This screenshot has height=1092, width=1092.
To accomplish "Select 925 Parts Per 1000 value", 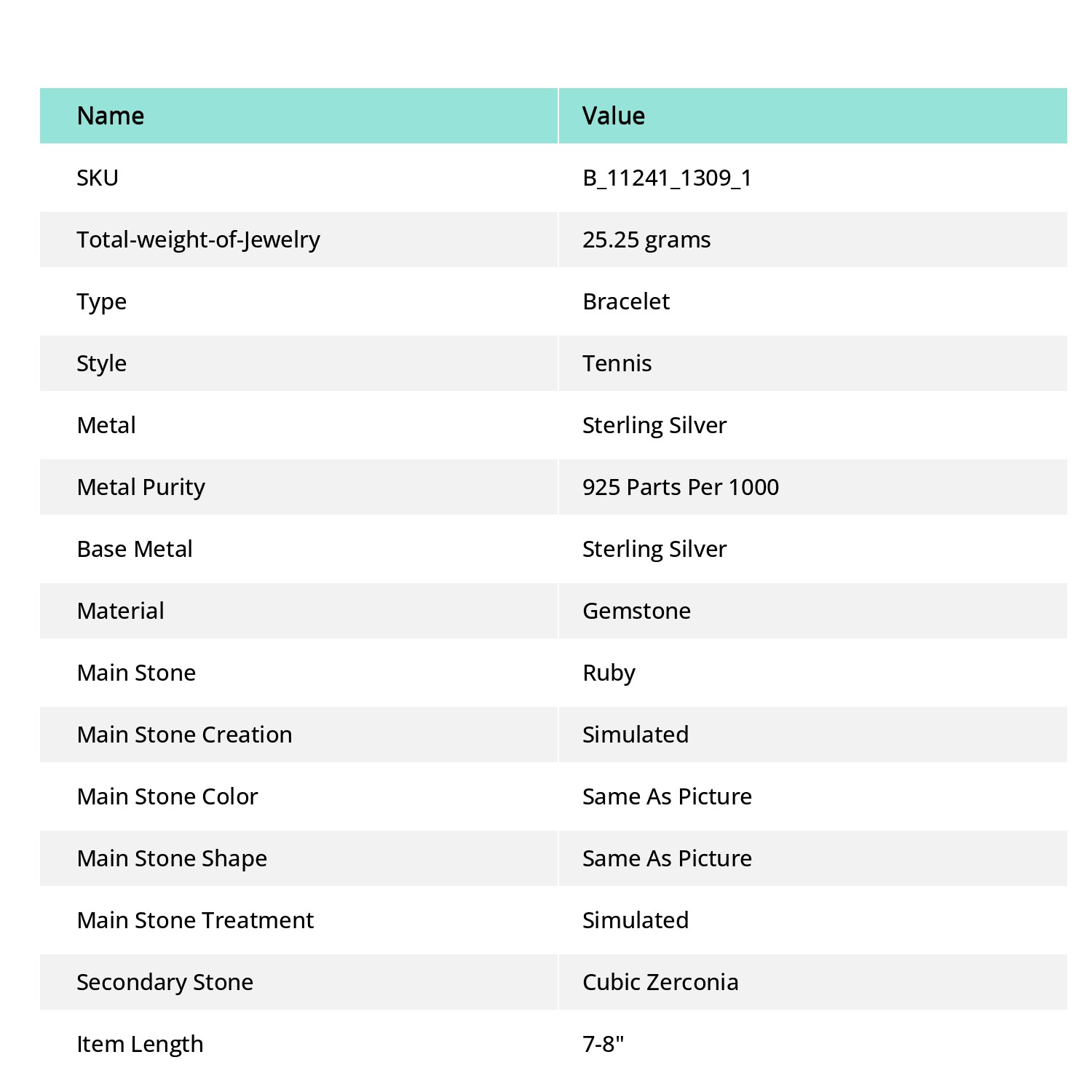I will tap(681, 487).
